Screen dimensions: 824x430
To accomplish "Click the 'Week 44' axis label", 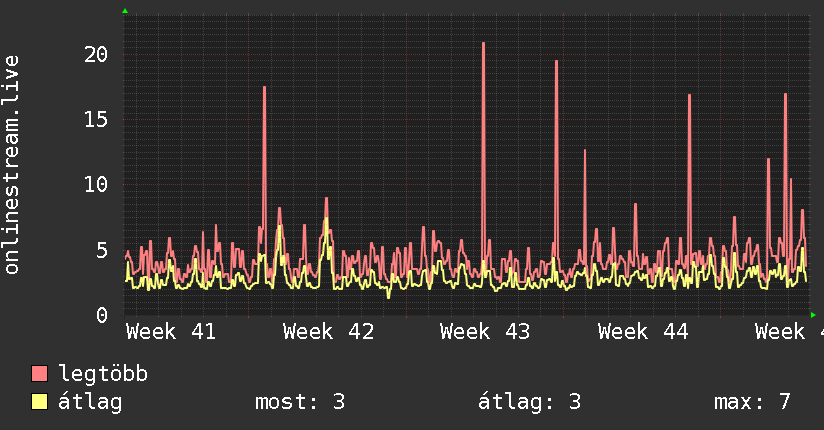I will tap(643, 332).
